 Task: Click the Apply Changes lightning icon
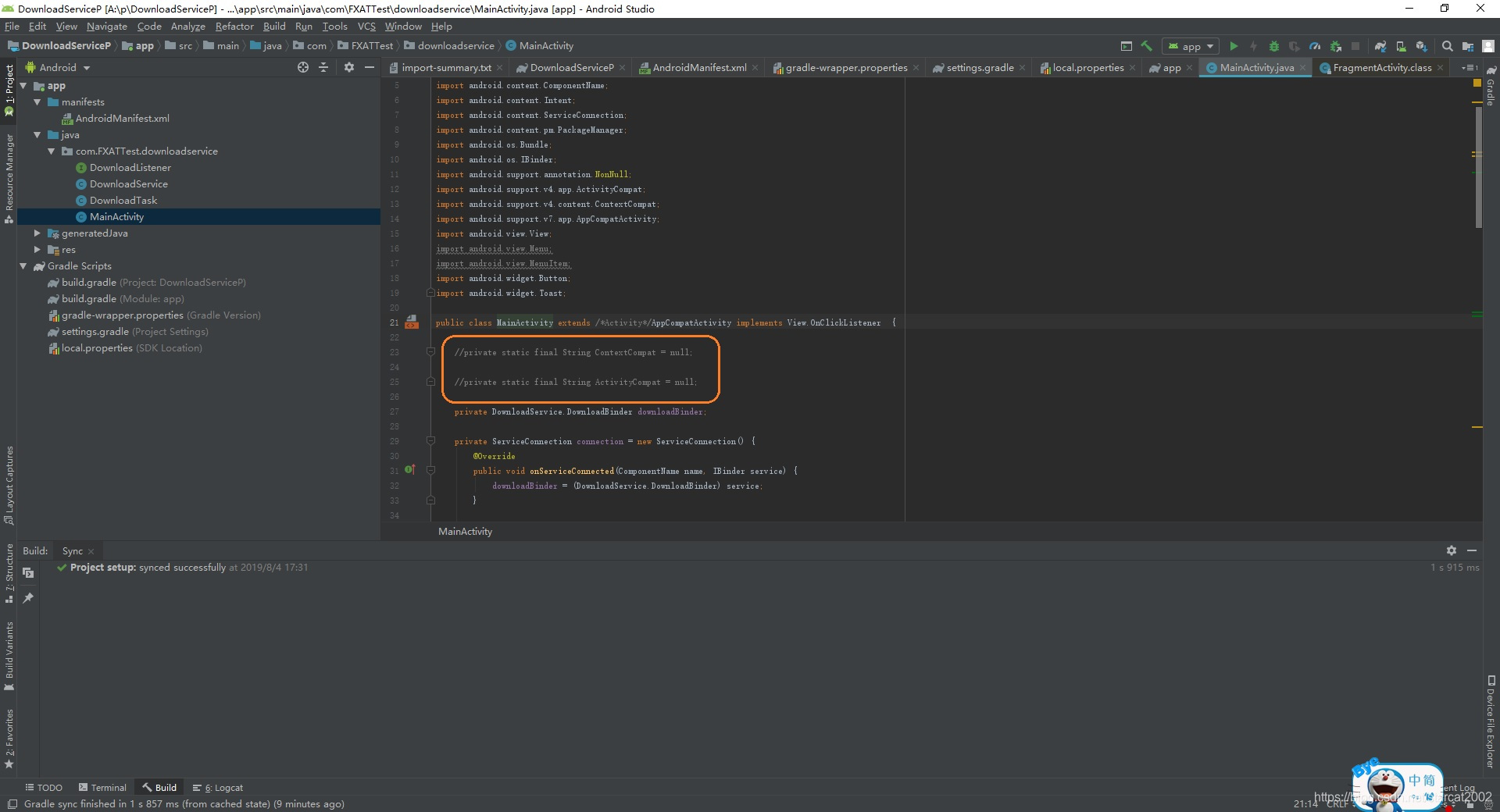click(x=1253, y=46)
